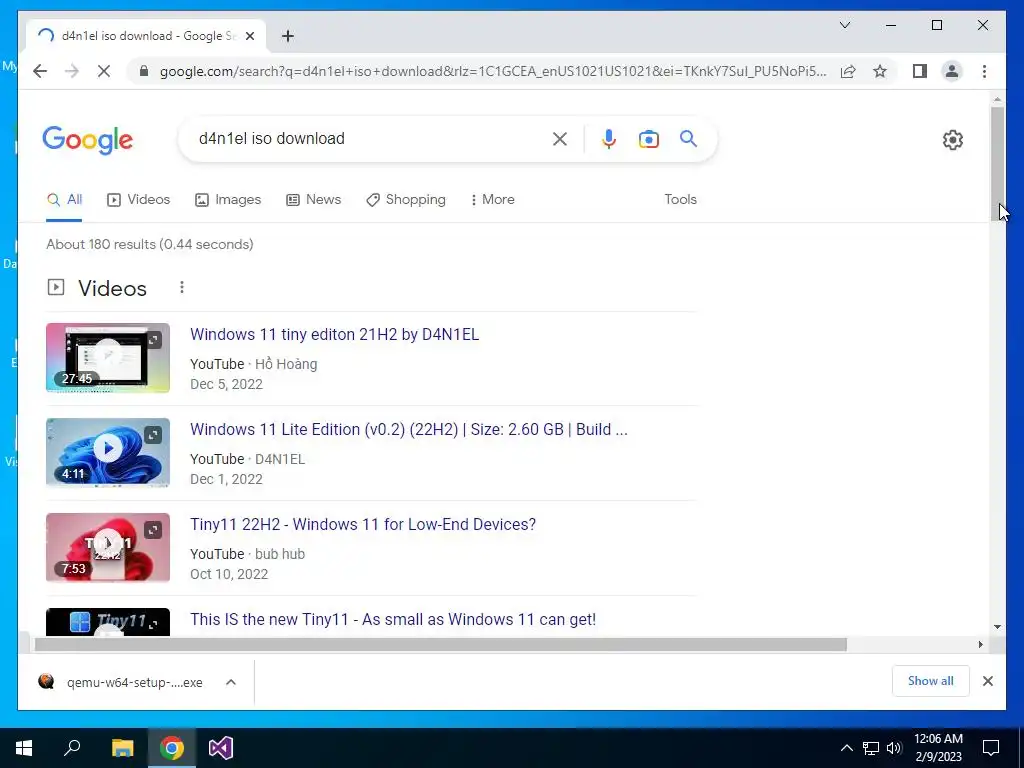
Task: Open Videos section three-dot options
Action: [x=182, y=287]
